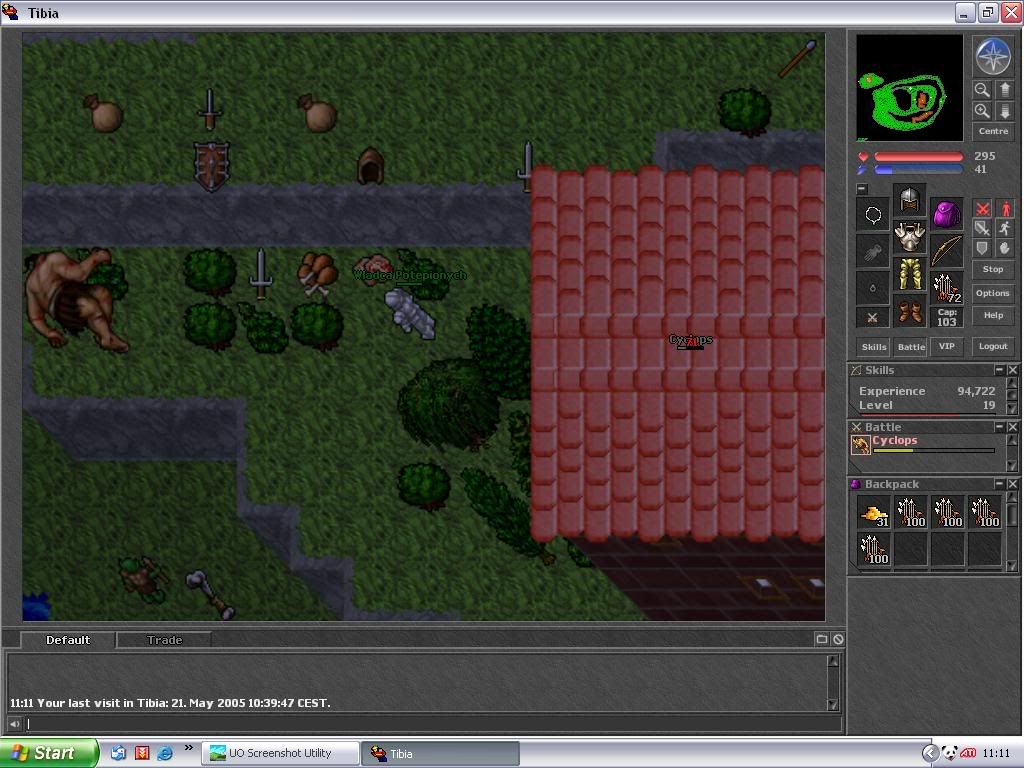
Task: Click the empty ring slot
Action: point(872,288)
